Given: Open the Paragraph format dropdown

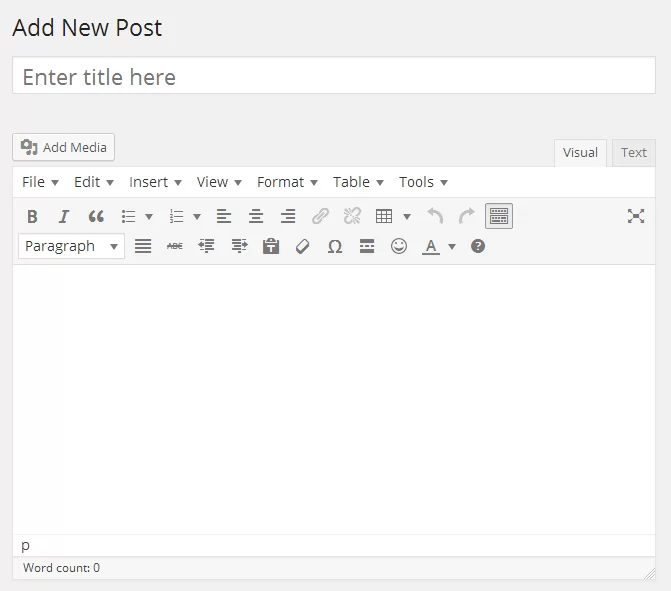Looking at the screenshot, I should tap(71, 246).
